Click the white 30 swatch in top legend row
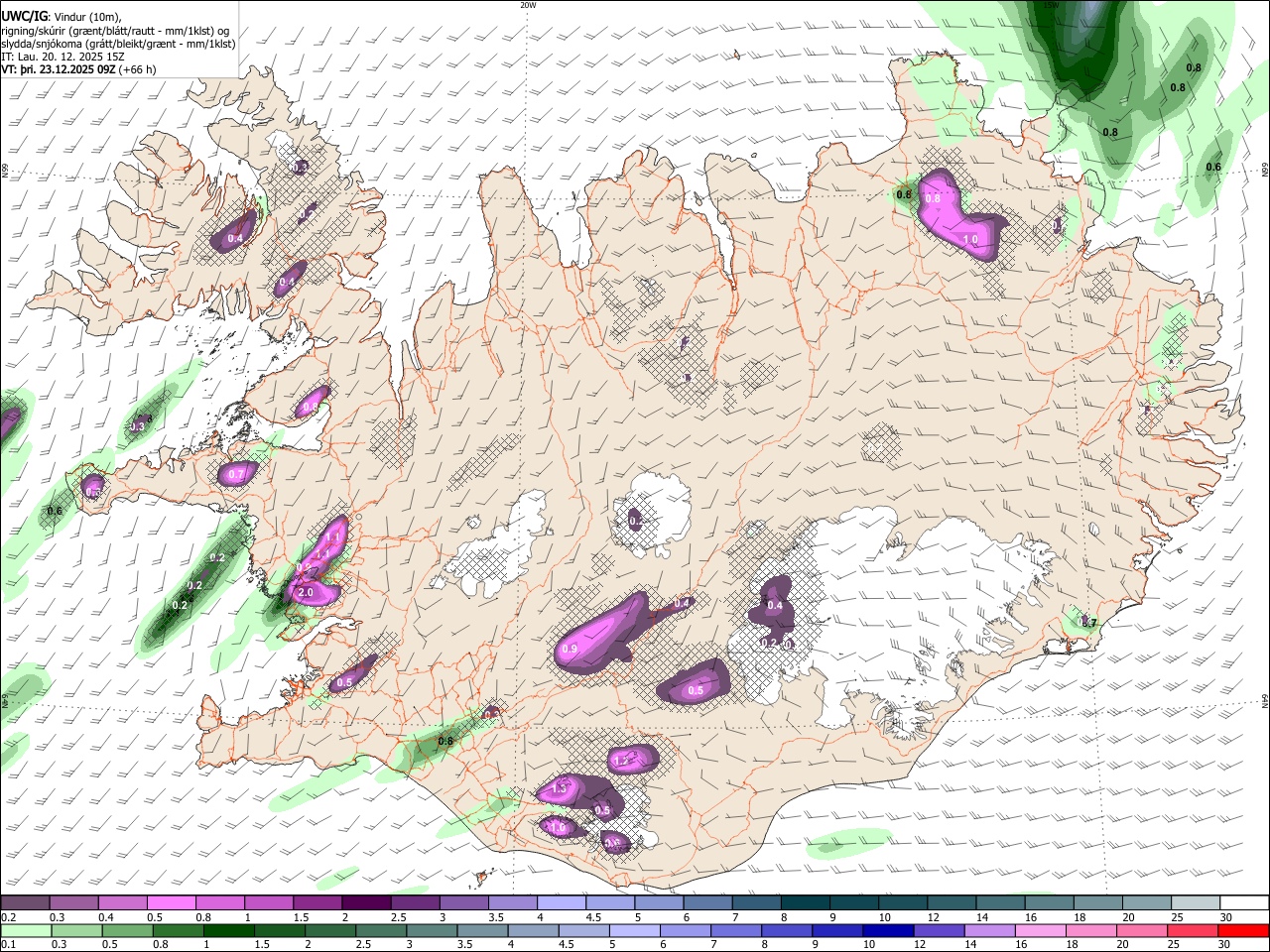This screenshot has width=1270, height=952. pyautogui.click(x=1244, y=902)
